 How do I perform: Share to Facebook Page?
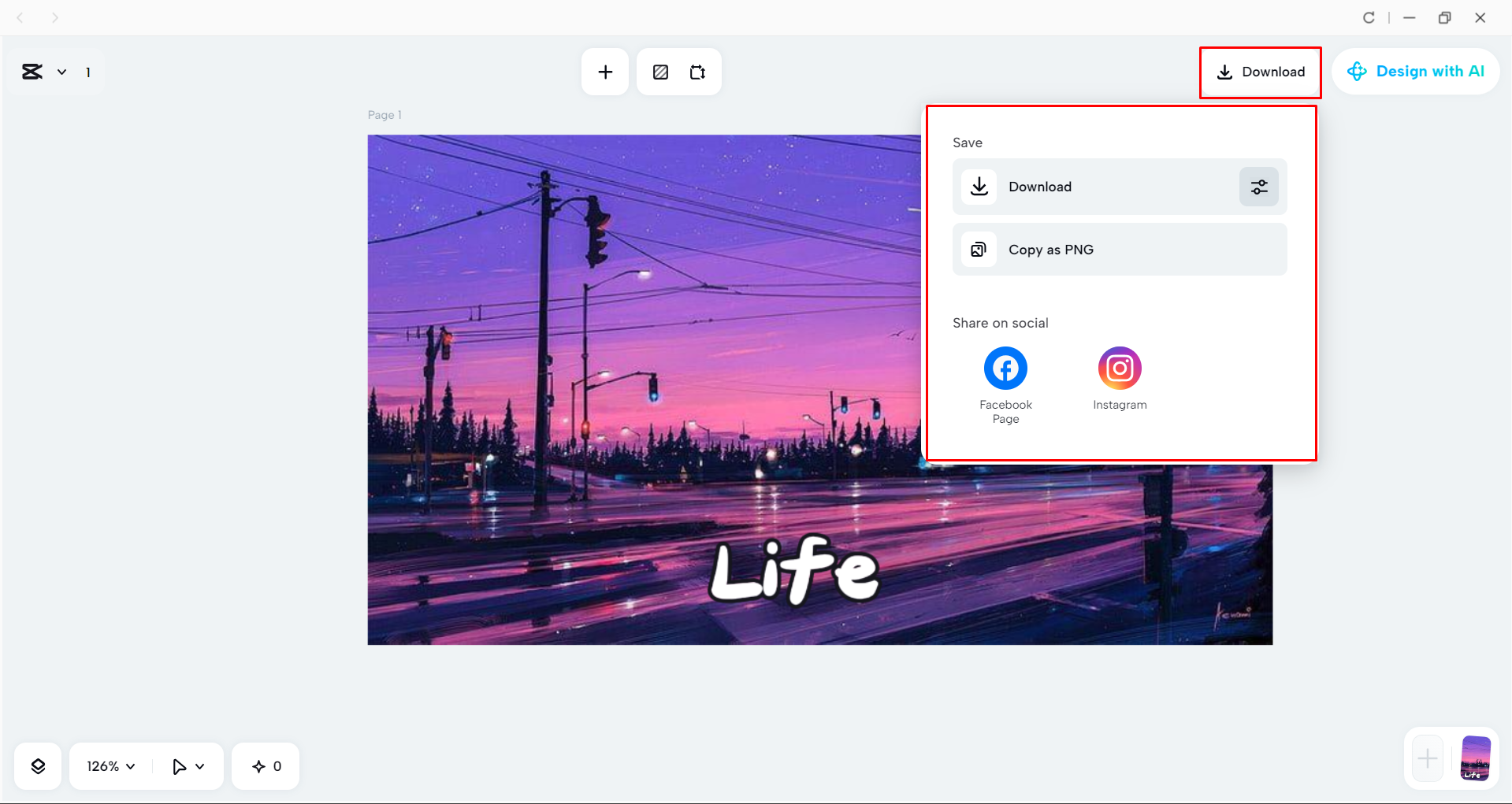pos(1005,385)
